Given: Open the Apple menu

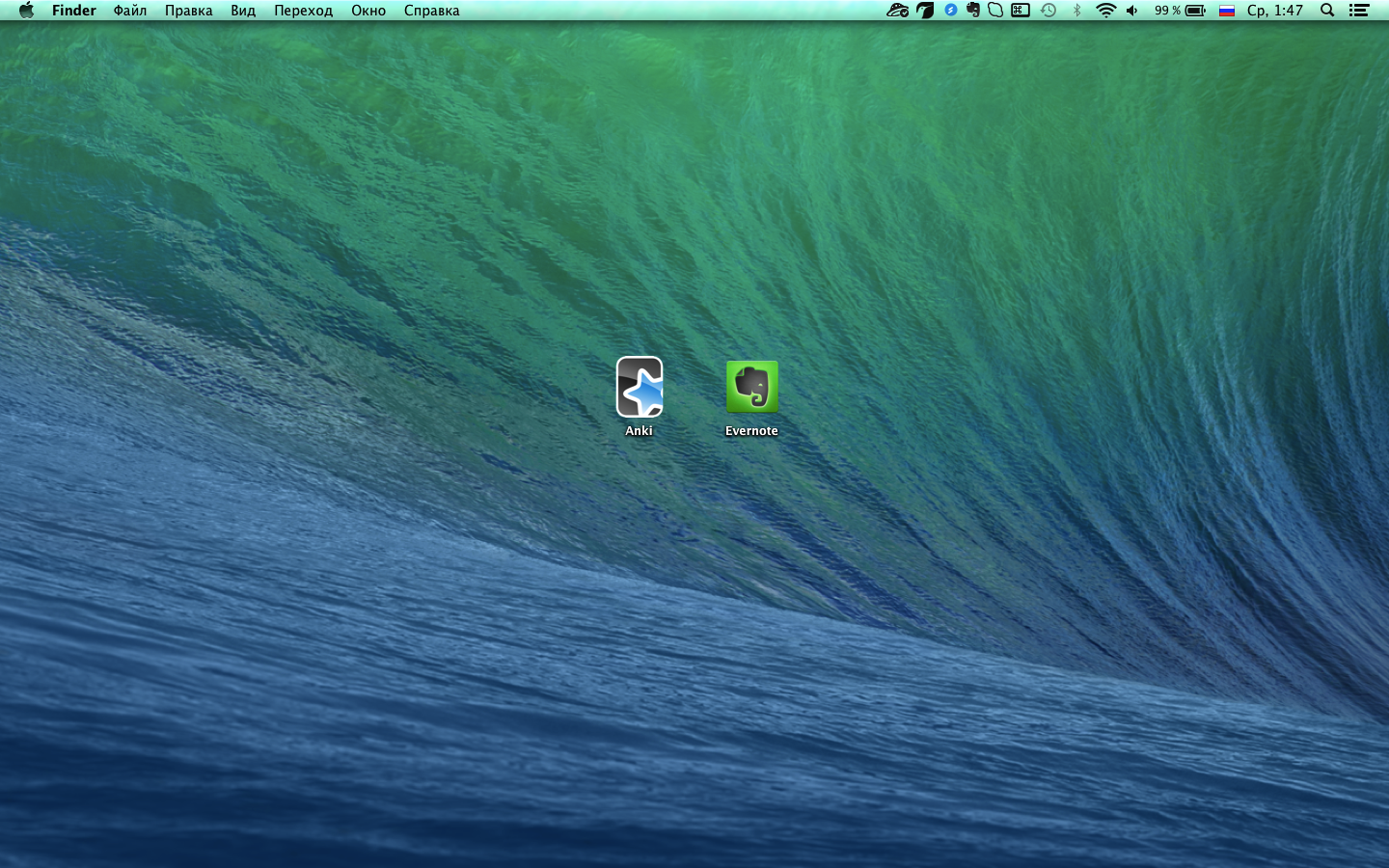Looking at the screenshot, I should (x=26, y=11).
